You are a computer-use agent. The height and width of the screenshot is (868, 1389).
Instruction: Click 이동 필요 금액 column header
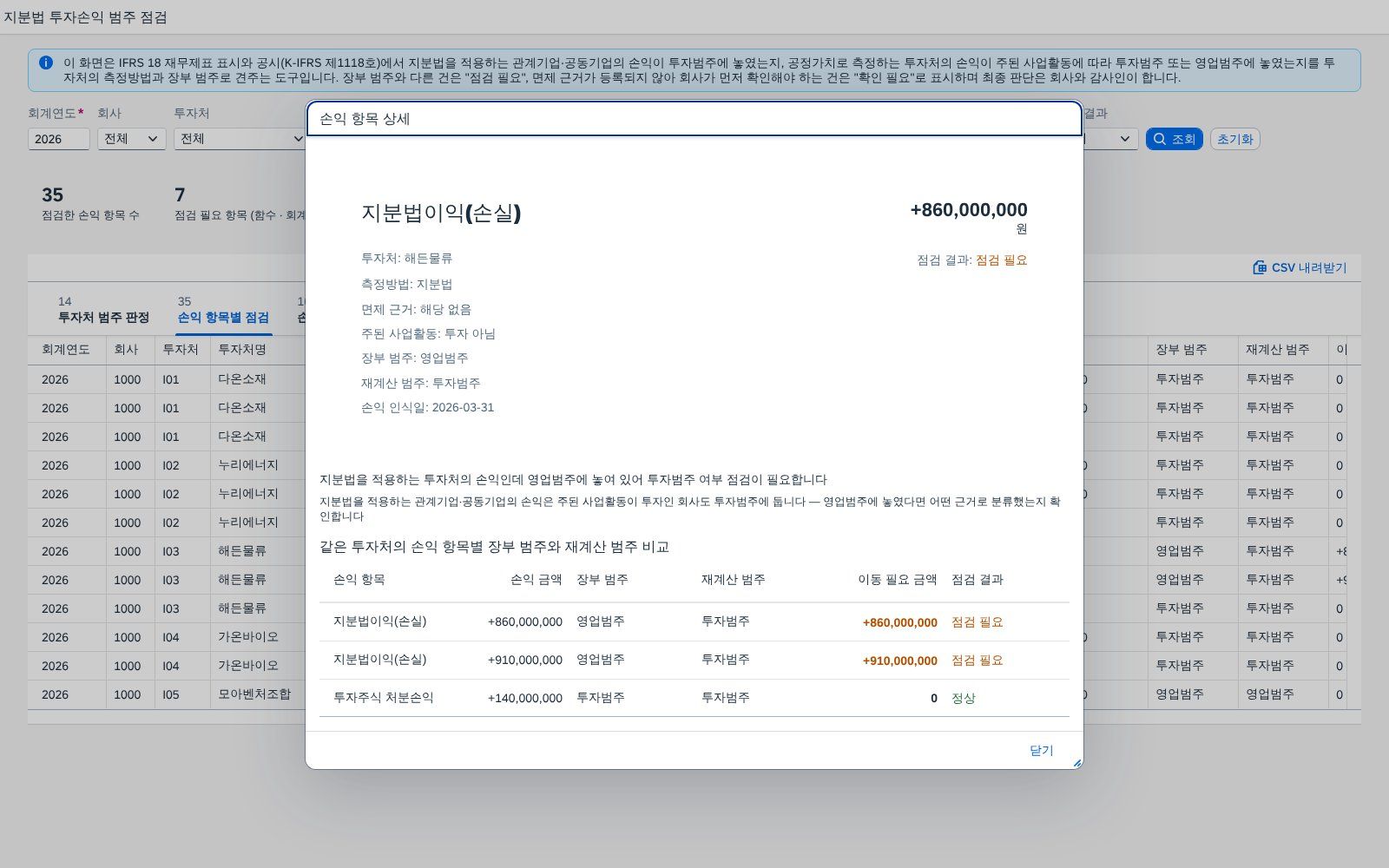point(898,580)
